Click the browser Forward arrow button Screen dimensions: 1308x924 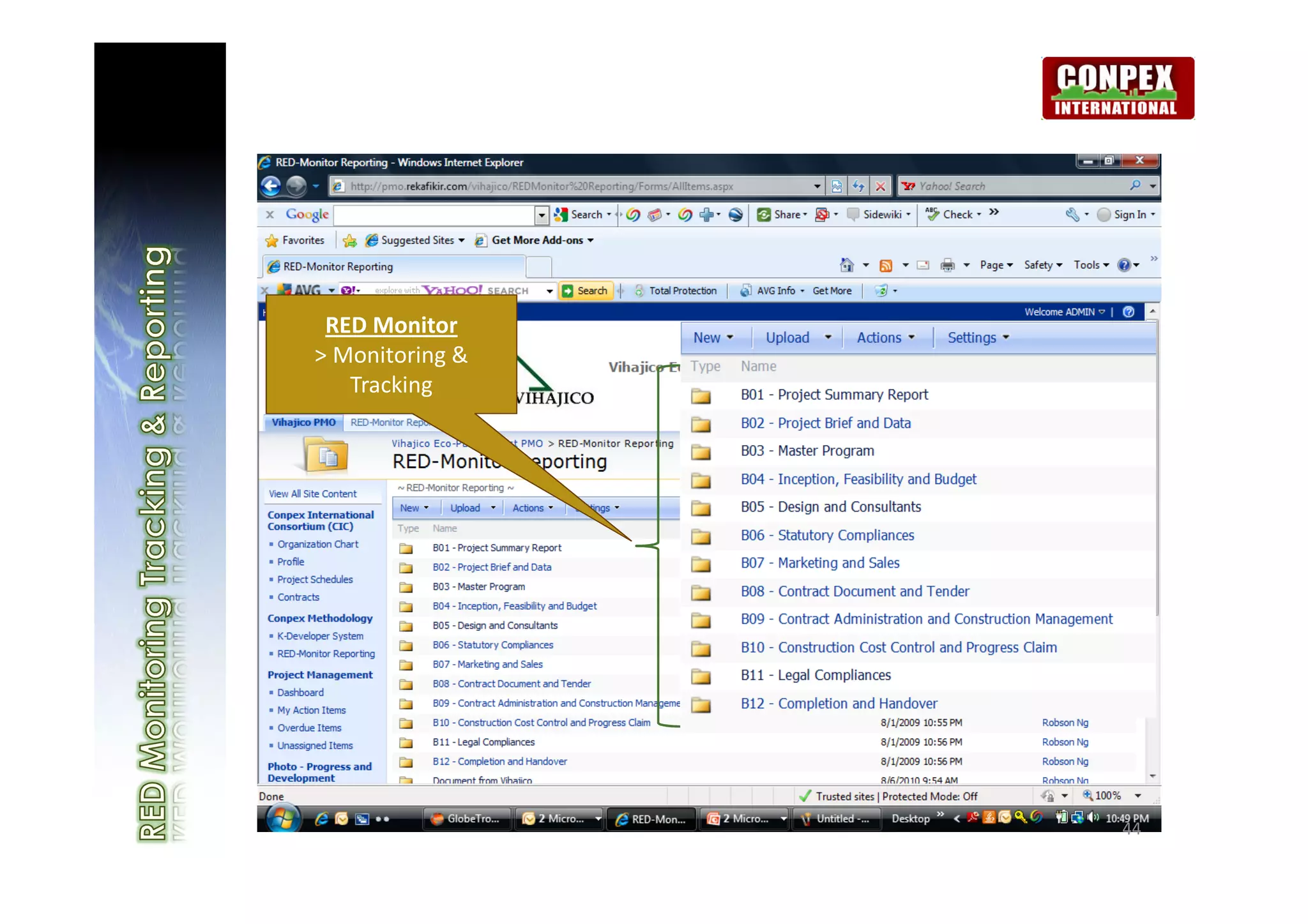(296, 186)
